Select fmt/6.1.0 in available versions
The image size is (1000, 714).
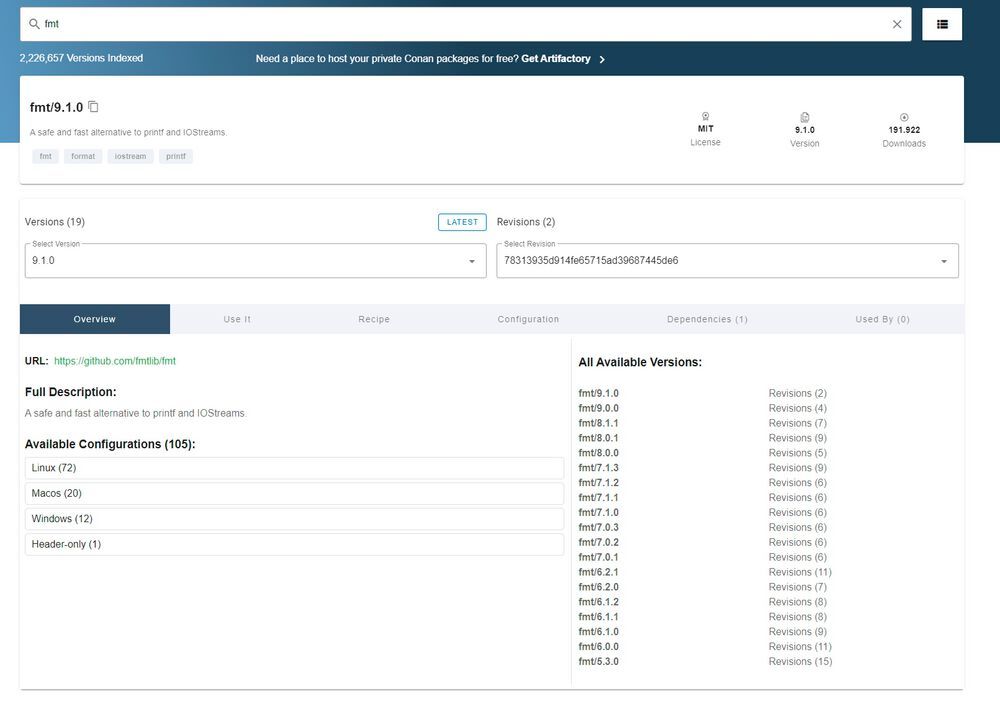coord(598,632)
